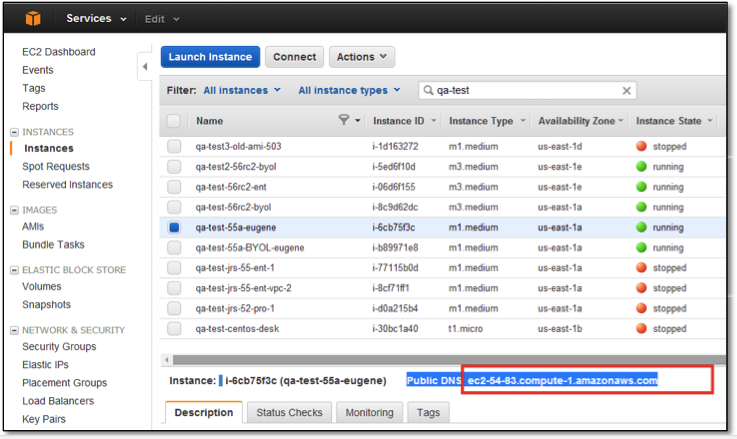Open Security Groups in sidebar
Screen dimensions: 737x439
tap(59, 346)
